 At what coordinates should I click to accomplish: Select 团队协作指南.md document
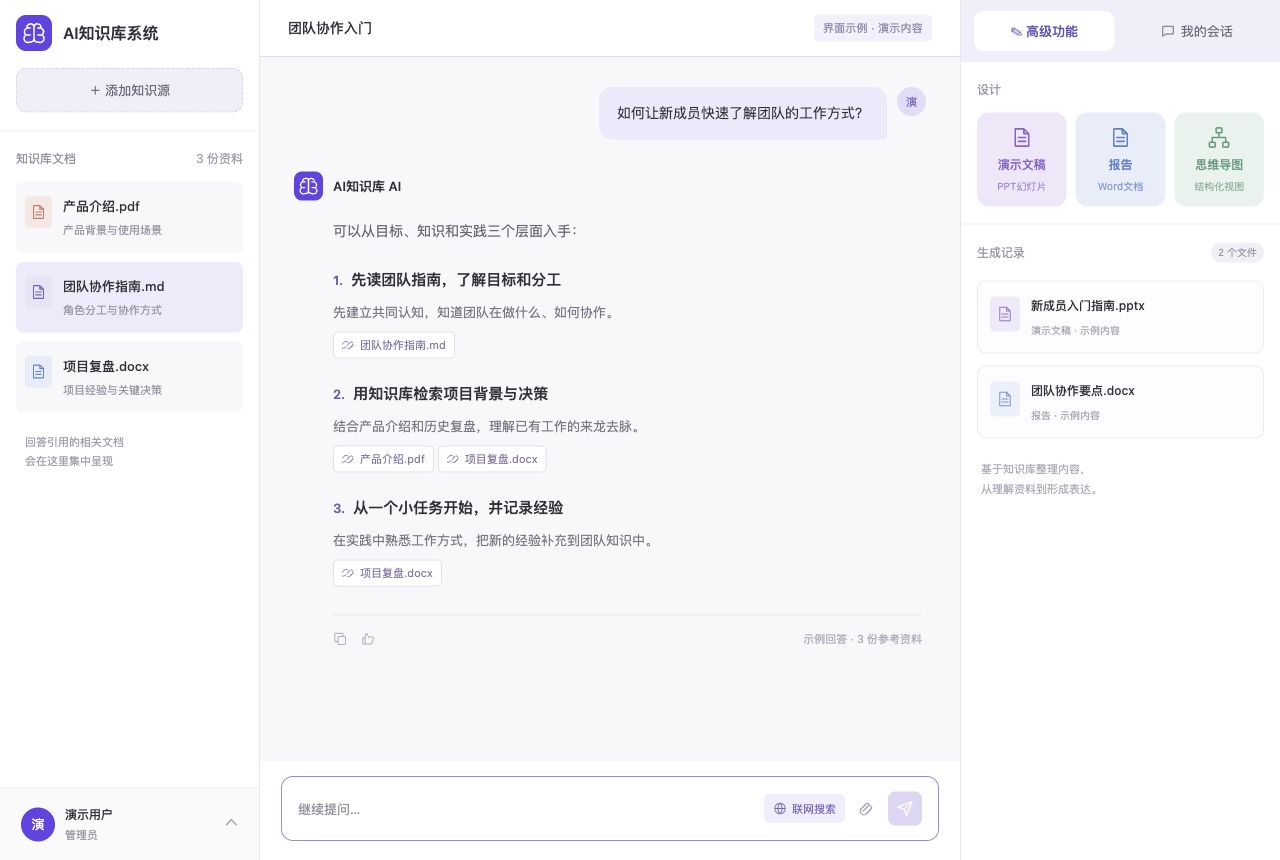[x=129, y=297]
